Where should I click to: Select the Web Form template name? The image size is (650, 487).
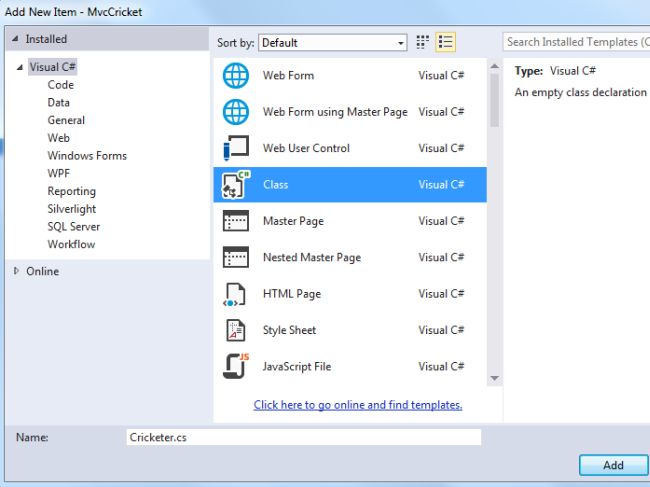288,75
